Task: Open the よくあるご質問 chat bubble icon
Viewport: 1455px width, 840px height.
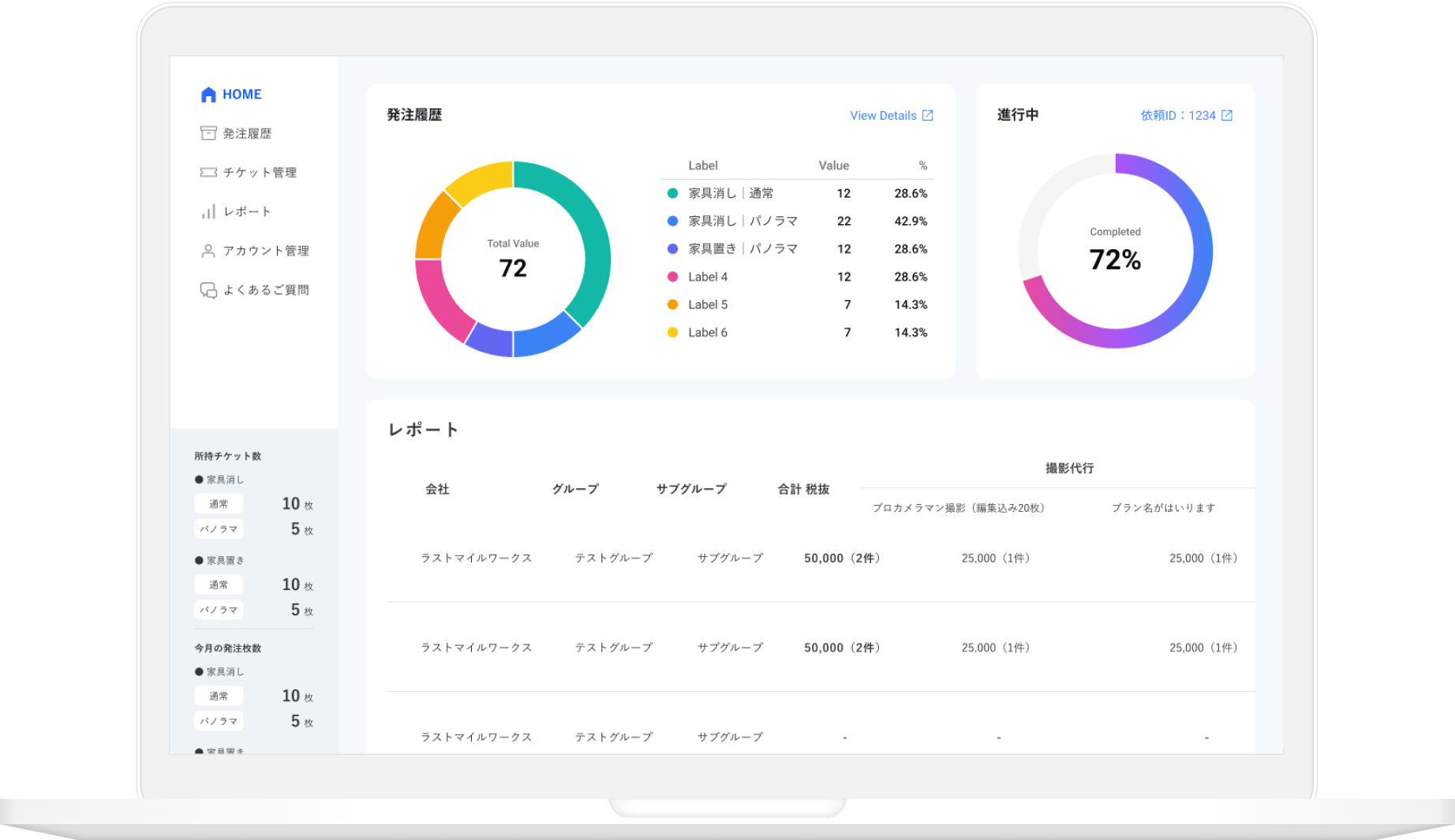Action: point(208,290)
